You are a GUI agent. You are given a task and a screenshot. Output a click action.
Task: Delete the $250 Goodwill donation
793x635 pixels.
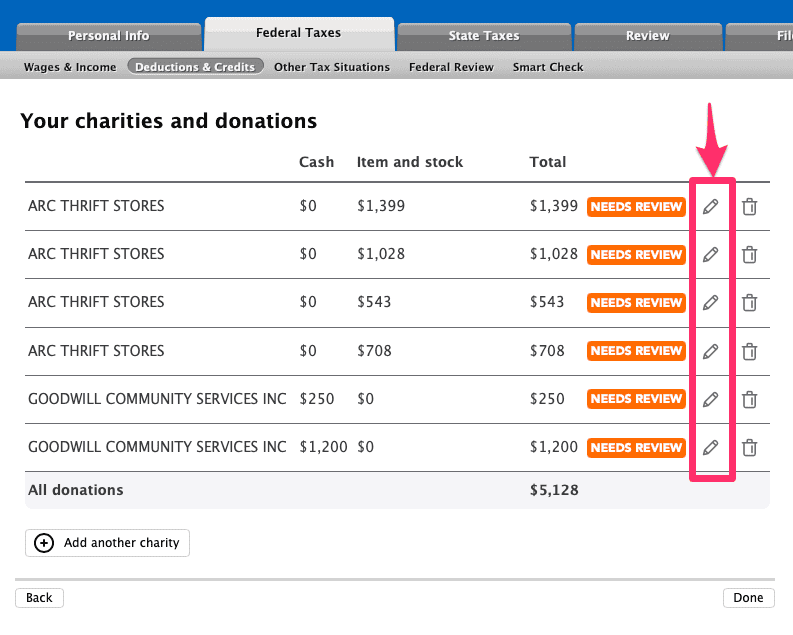(x=749, y=399)
